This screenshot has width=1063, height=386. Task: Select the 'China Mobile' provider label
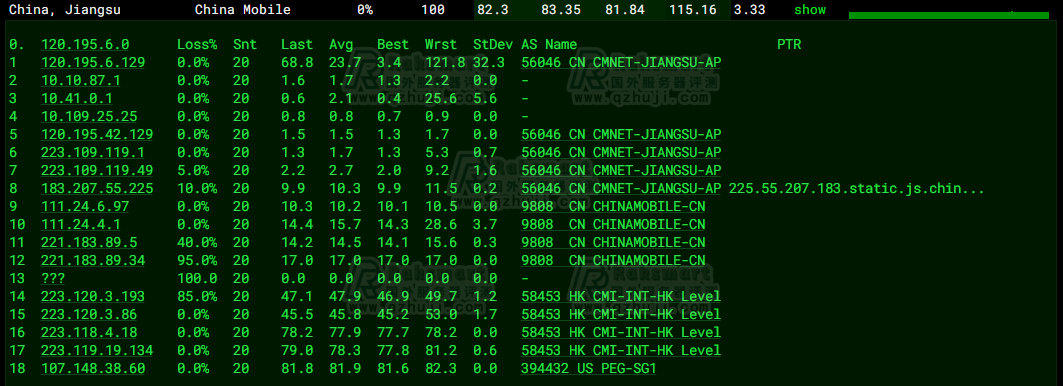pyautogui.click(x=243, y=9)
